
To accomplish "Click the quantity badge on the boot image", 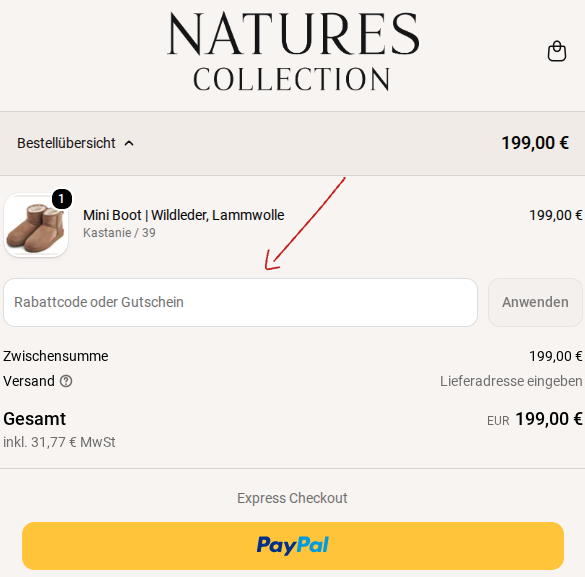I will 62,199.
